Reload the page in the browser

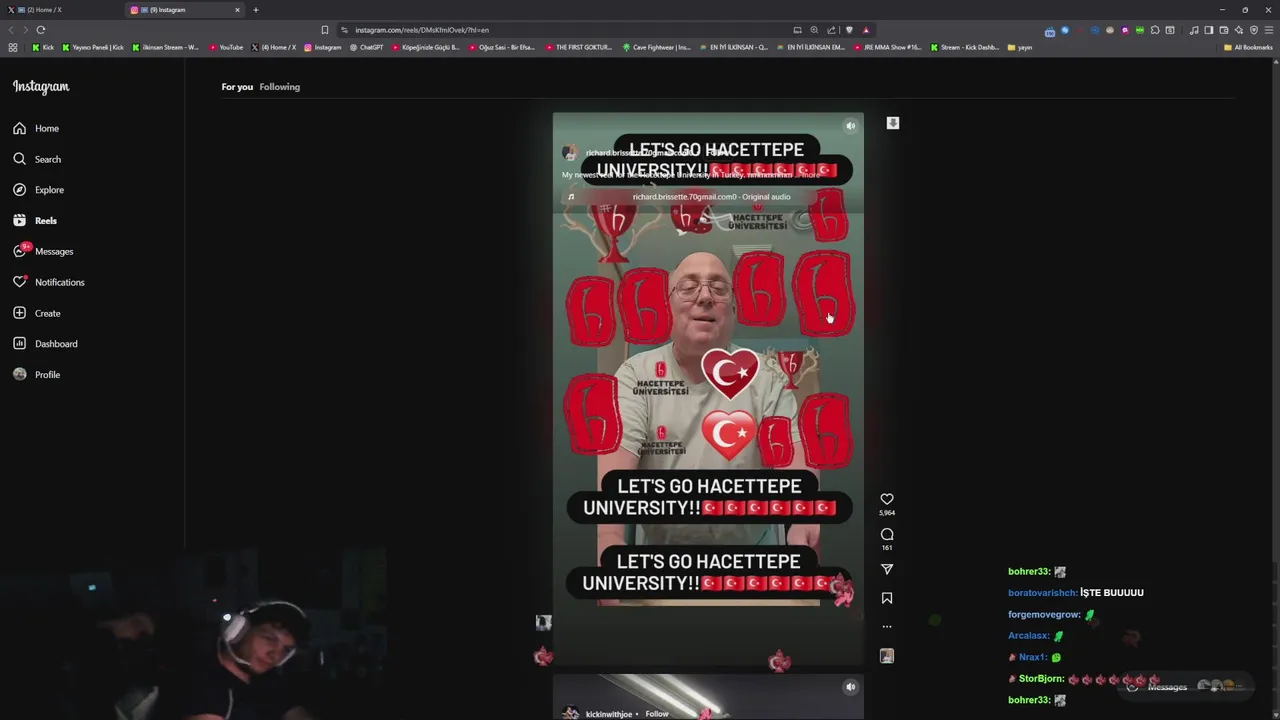coord(41,30)
